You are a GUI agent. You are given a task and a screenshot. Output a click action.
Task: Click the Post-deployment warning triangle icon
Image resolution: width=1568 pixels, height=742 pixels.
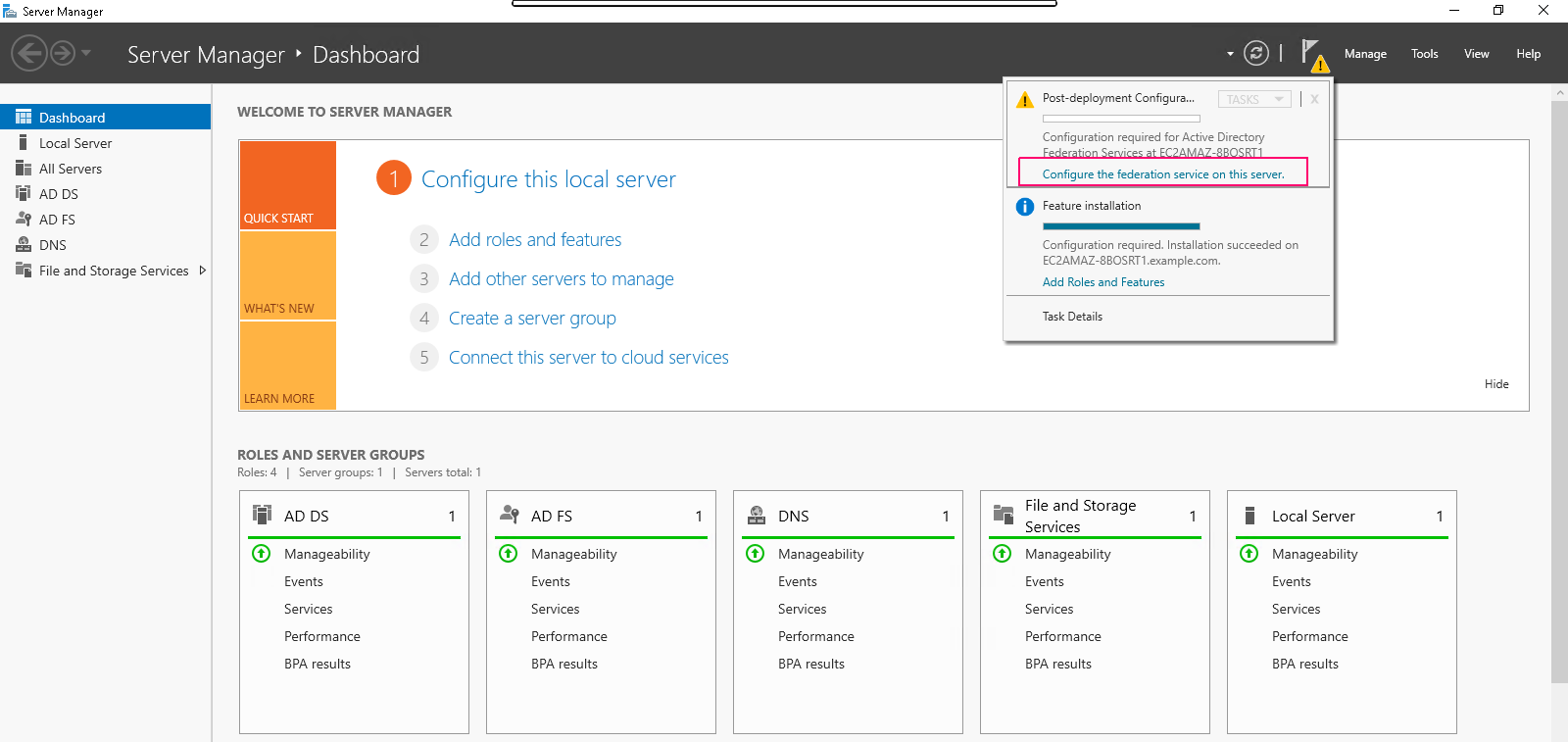(x=1025, y=100)
